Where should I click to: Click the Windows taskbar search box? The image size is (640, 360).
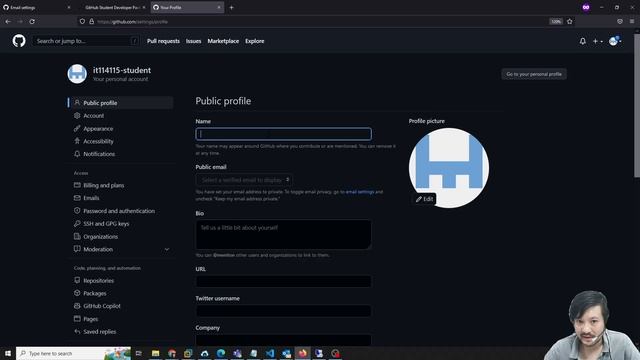pyautogui.click(x=73, y=353)
